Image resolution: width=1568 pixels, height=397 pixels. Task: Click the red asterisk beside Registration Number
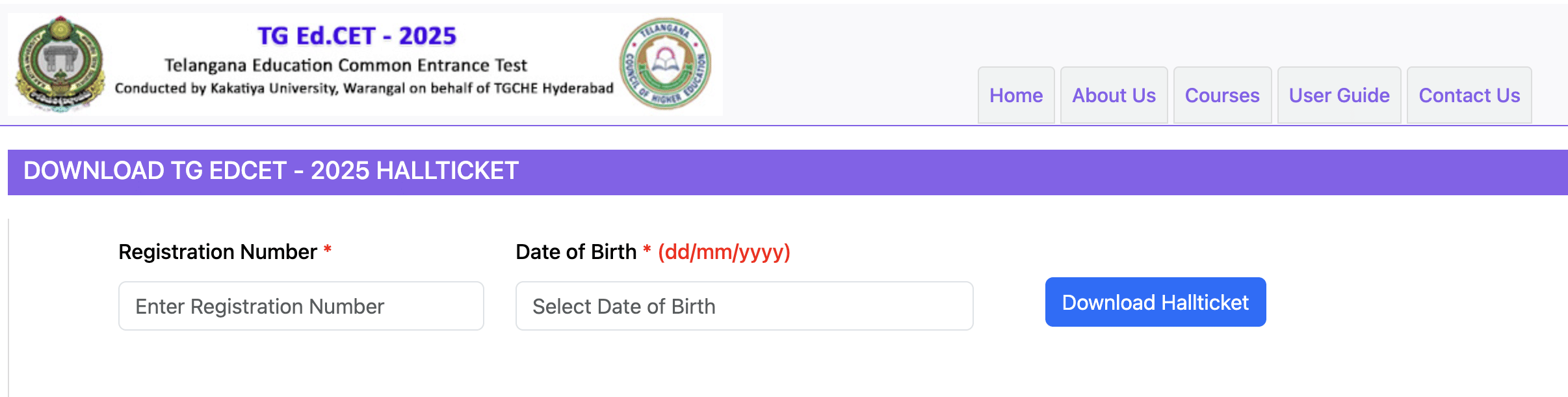[328, 249]
